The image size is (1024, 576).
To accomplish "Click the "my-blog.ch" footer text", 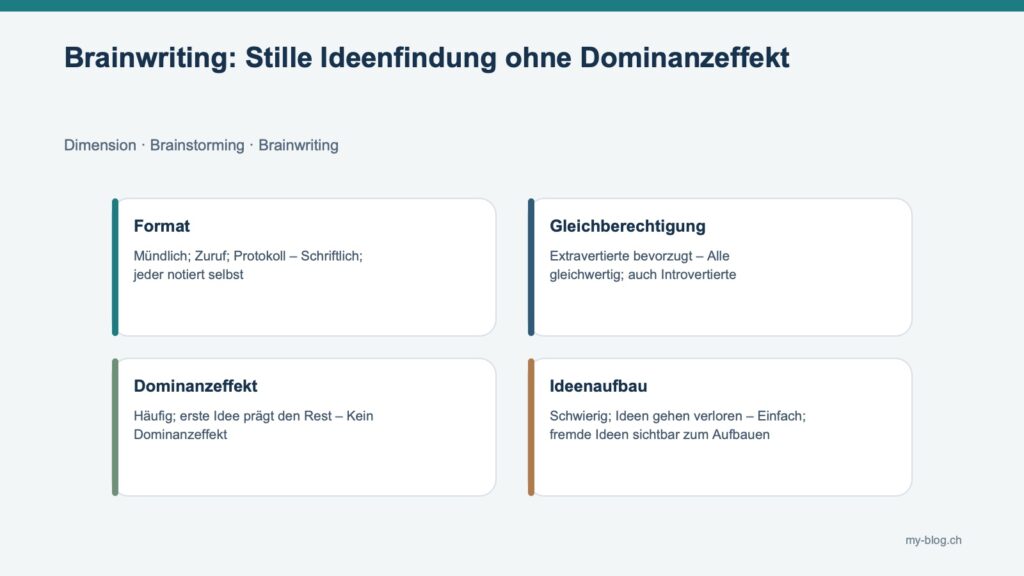I will point(933,540).
